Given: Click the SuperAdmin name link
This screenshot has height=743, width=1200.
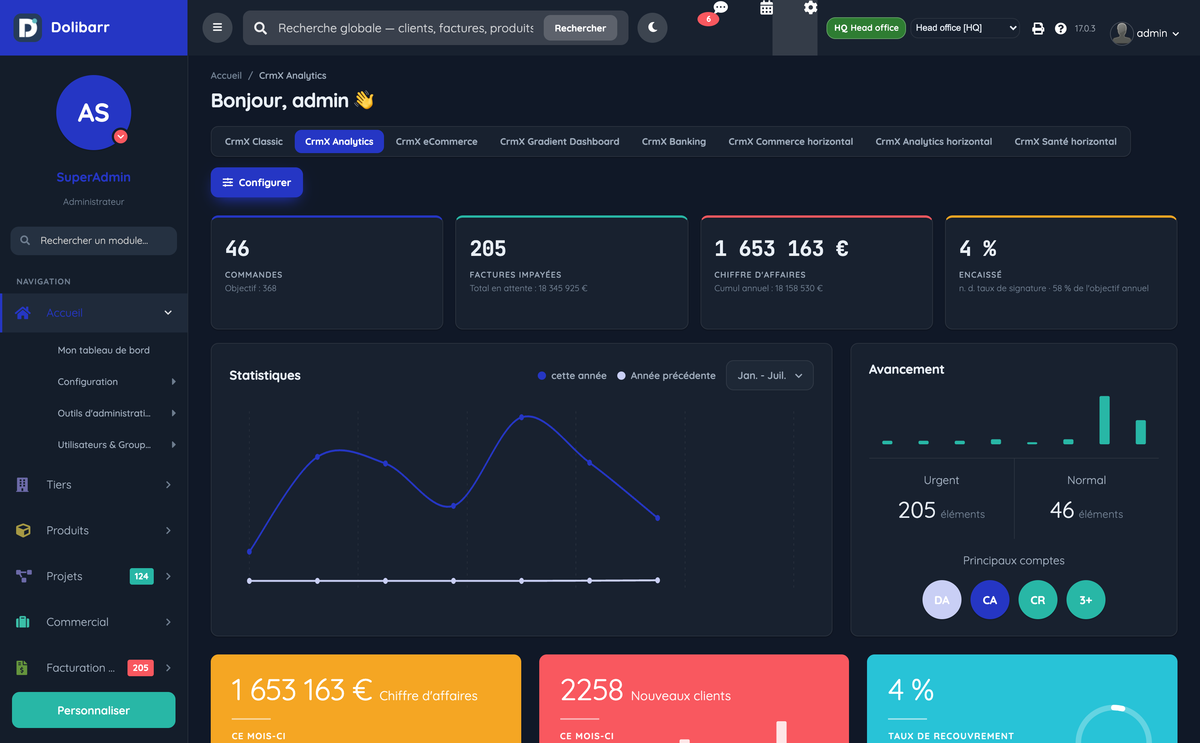Looking at the screenshot, I should pos(93,177).
